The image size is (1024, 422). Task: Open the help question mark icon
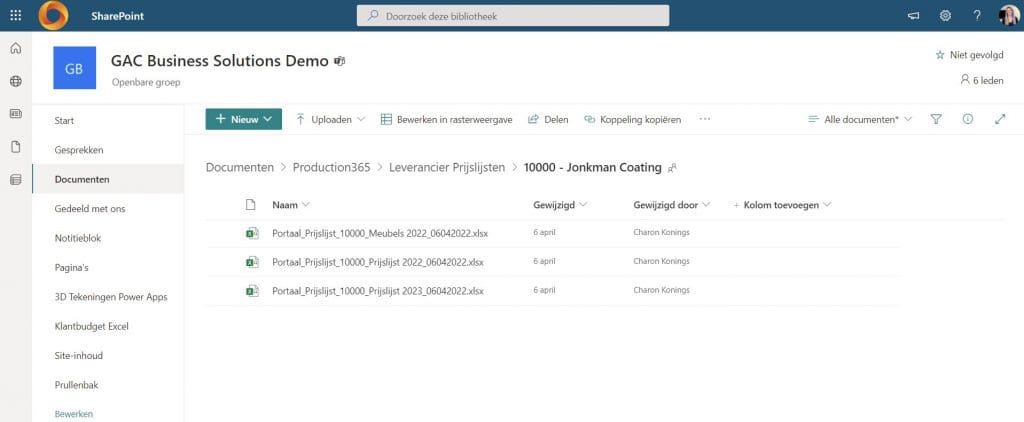977,16
